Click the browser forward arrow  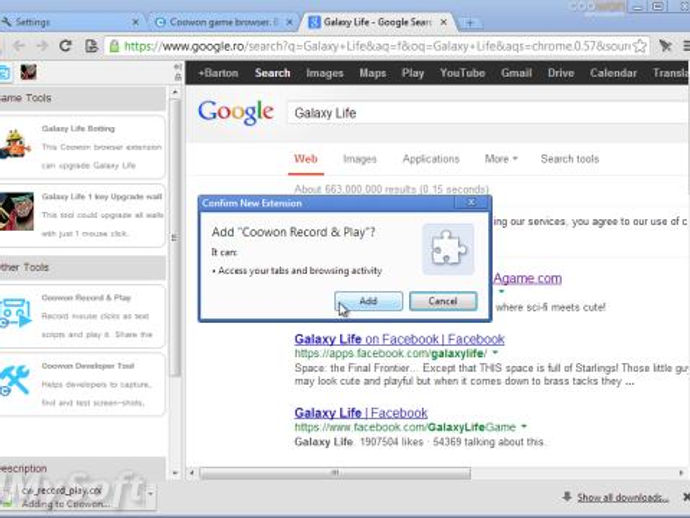click(42, 46)
